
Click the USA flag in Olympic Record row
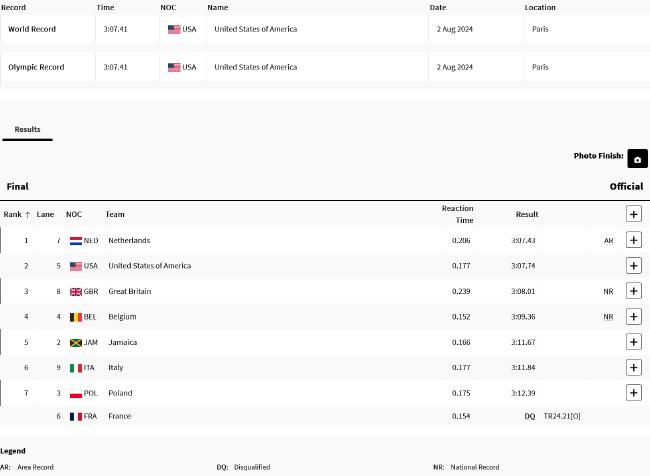click(174, 67)
